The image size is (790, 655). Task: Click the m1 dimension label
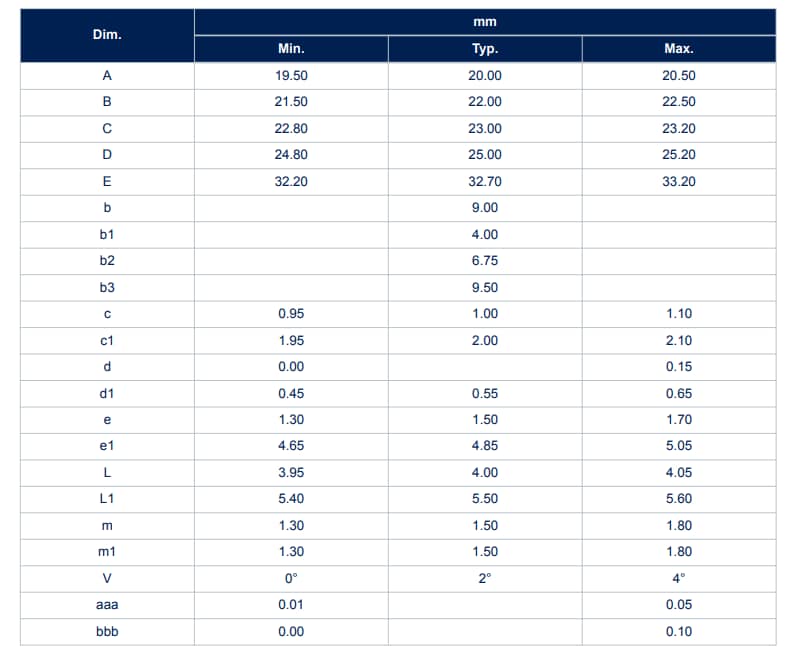(107, 552)
